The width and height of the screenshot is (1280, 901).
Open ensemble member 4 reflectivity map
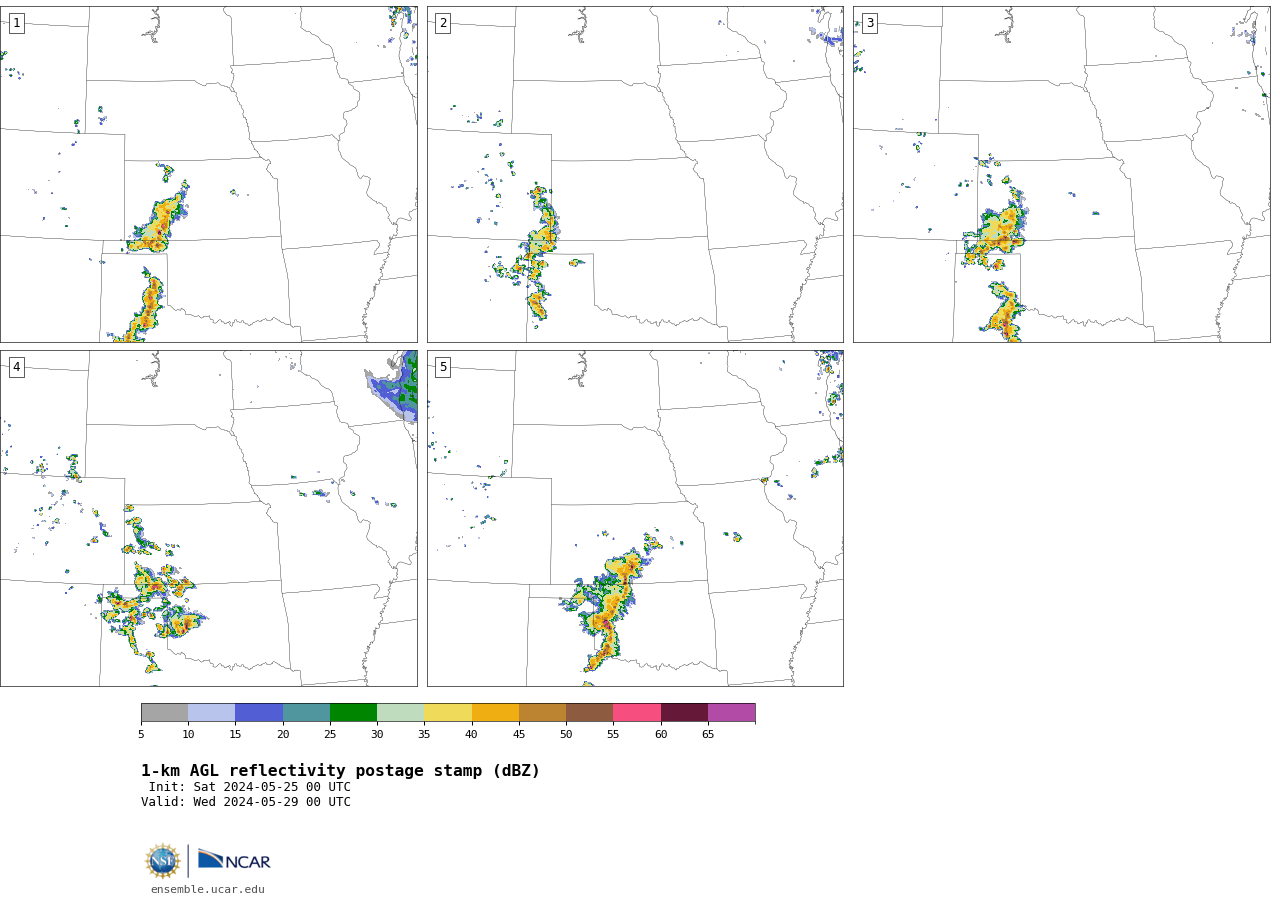[x=209, y=518]
